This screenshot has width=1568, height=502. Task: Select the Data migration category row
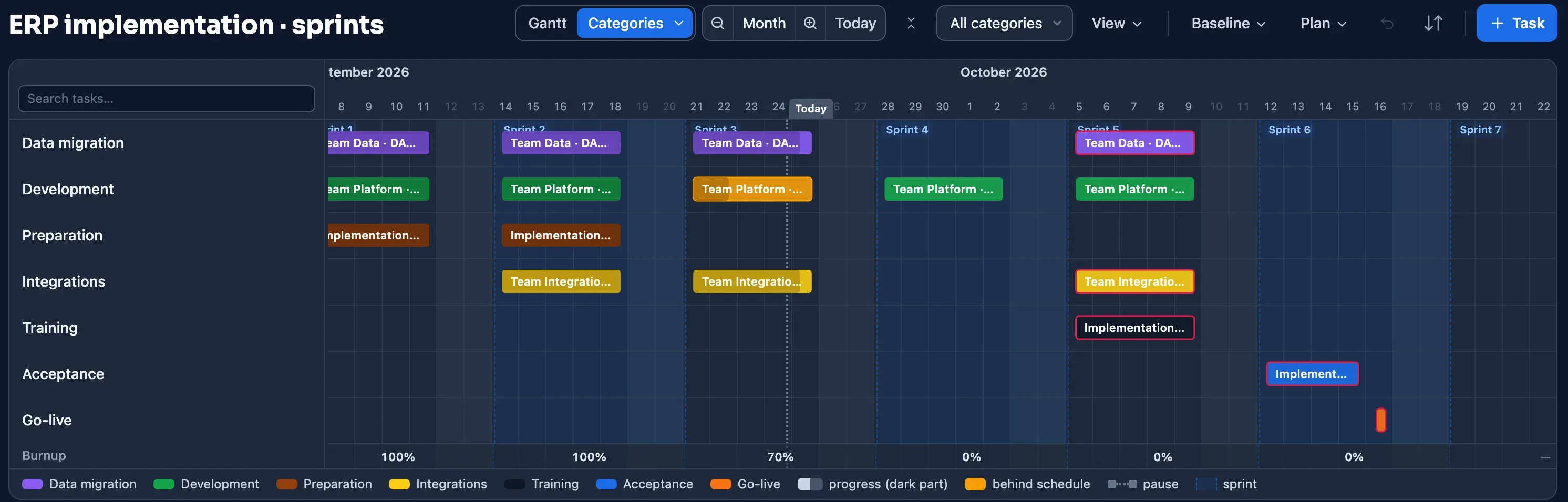point(166,143)
